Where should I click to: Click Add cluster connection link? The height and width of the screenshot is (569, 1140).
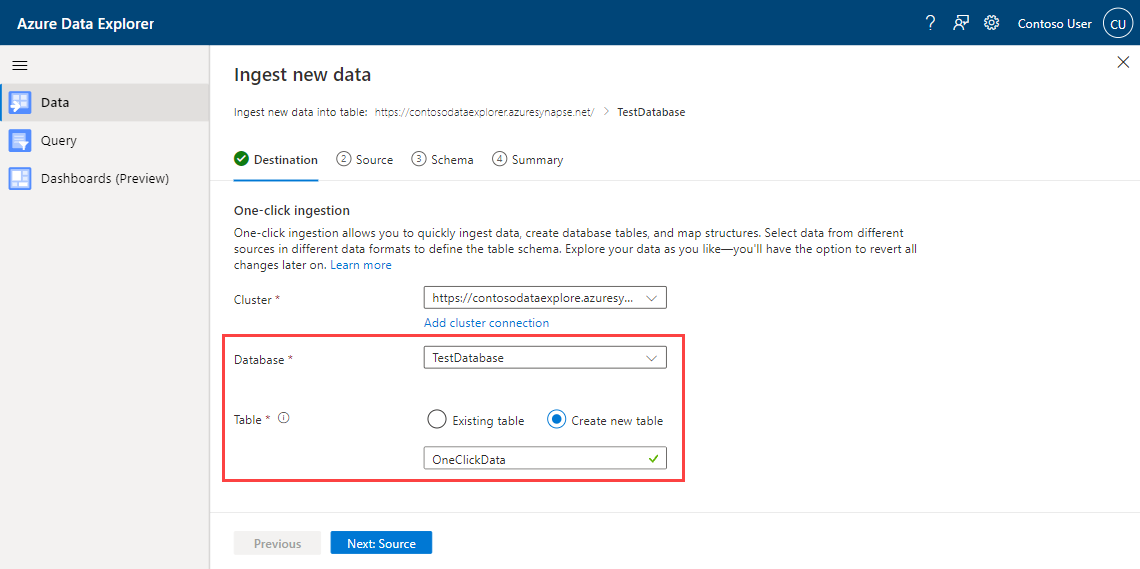coord(486,323)
